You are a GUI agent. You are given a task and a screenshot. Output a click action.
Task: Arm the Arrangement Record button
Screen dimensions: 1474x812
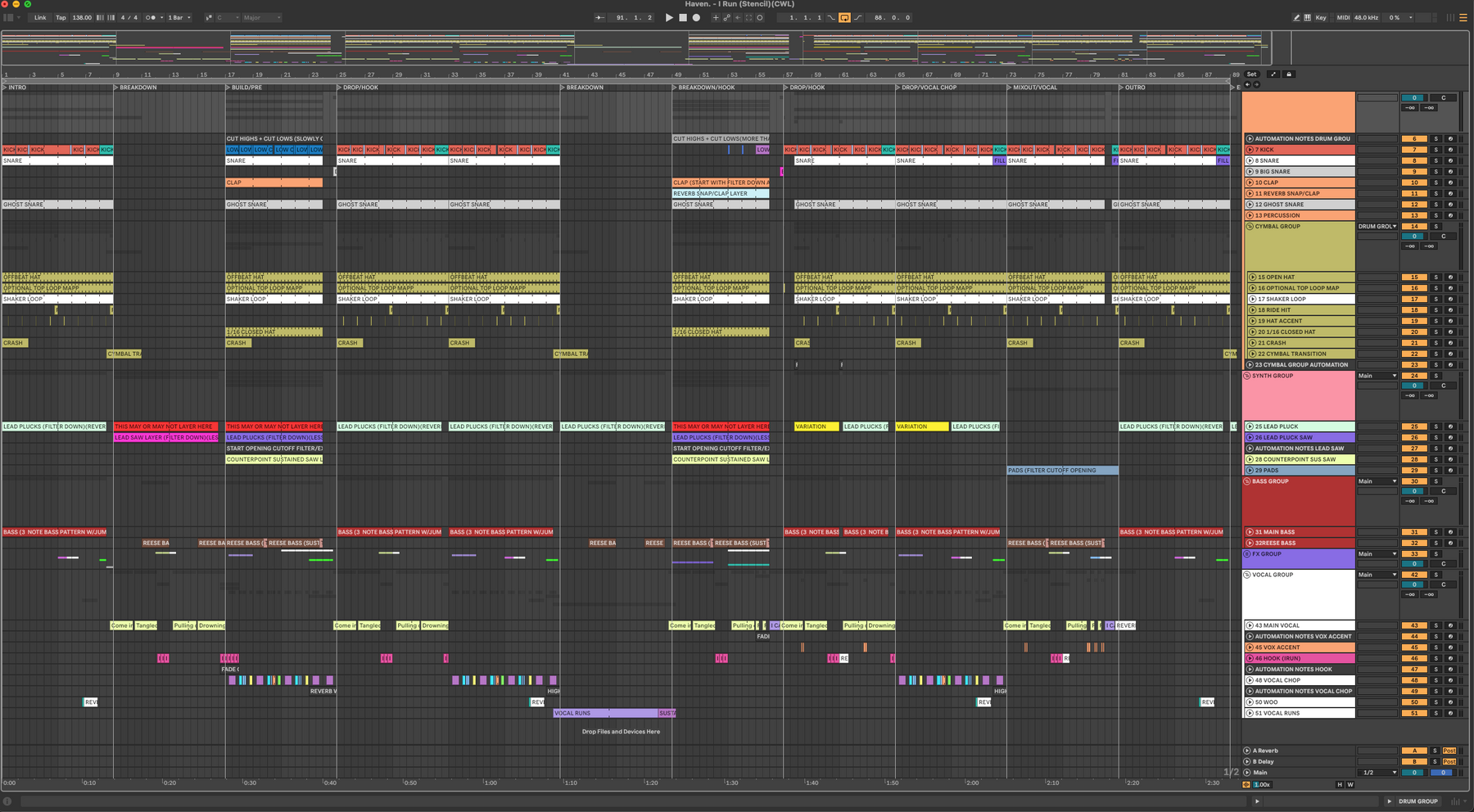[696, 17]
